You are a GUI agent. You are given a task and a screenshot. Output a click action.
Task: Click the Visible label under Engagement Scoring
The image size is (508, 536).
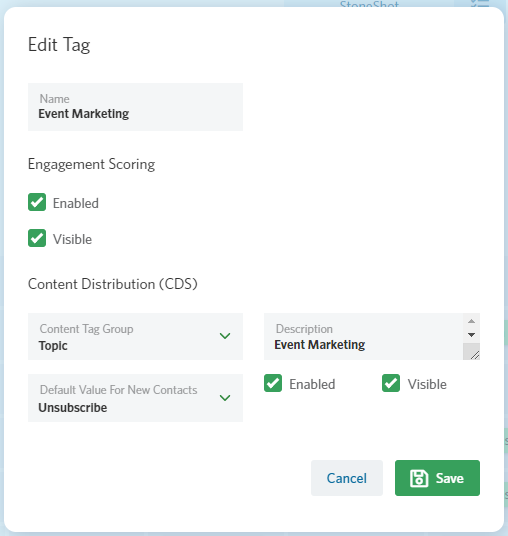(x=72, y=239)
